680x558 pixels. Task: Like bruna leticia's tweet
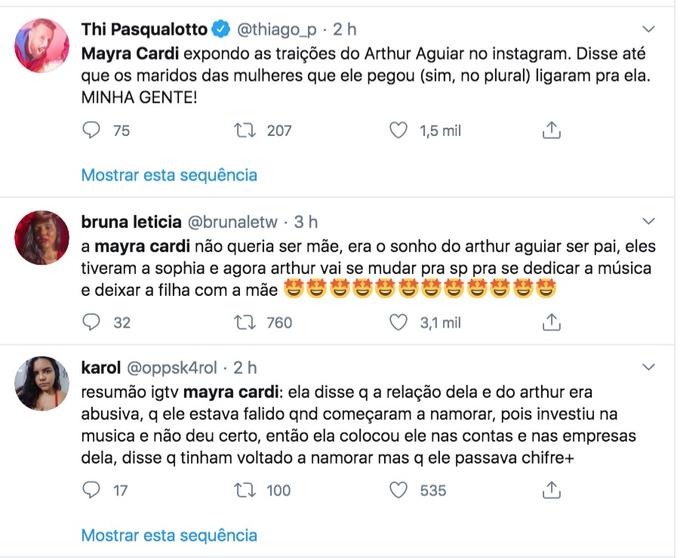(398, 322)
